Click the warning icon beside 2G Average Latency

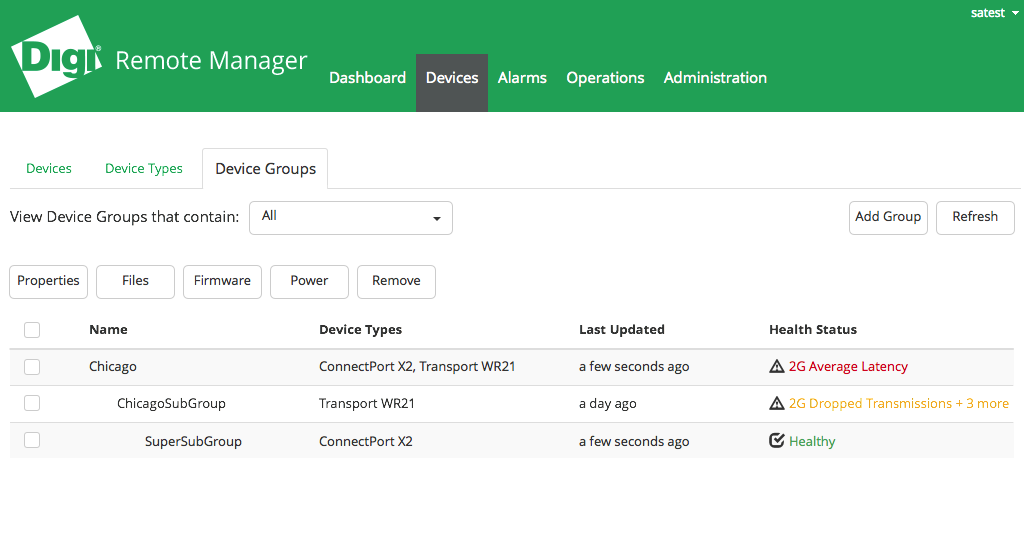776,366
